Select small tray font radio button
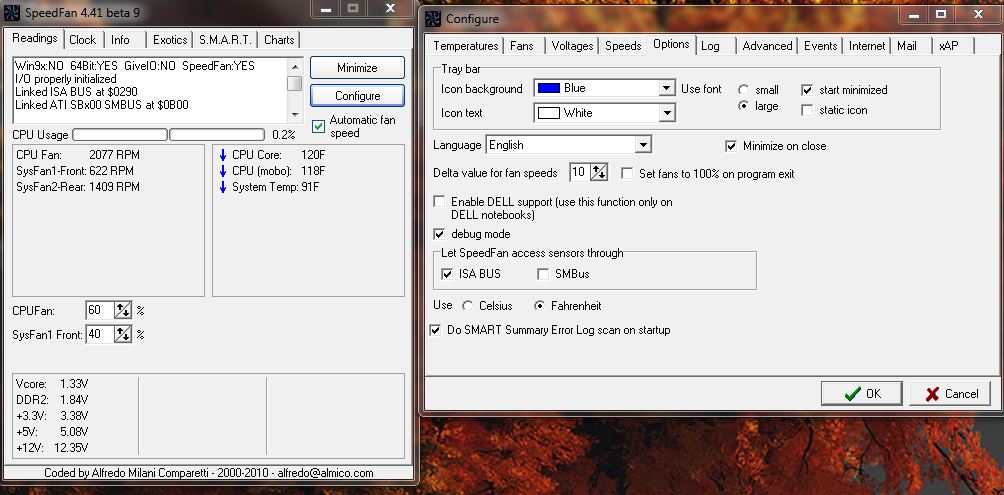The image size is (1004, 495). point(743,90)
